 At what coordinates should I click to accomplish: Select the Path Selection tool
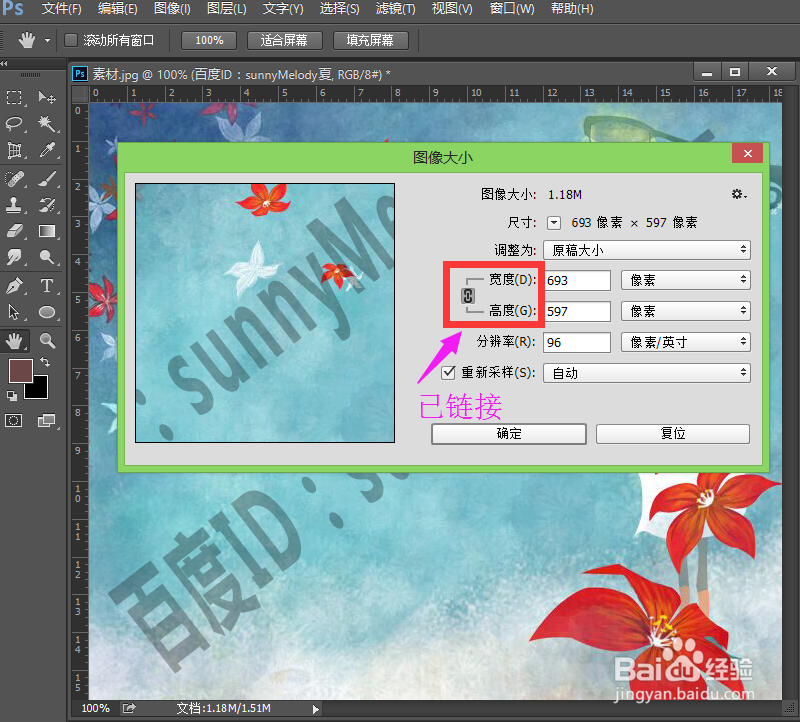tap(14, 312)
